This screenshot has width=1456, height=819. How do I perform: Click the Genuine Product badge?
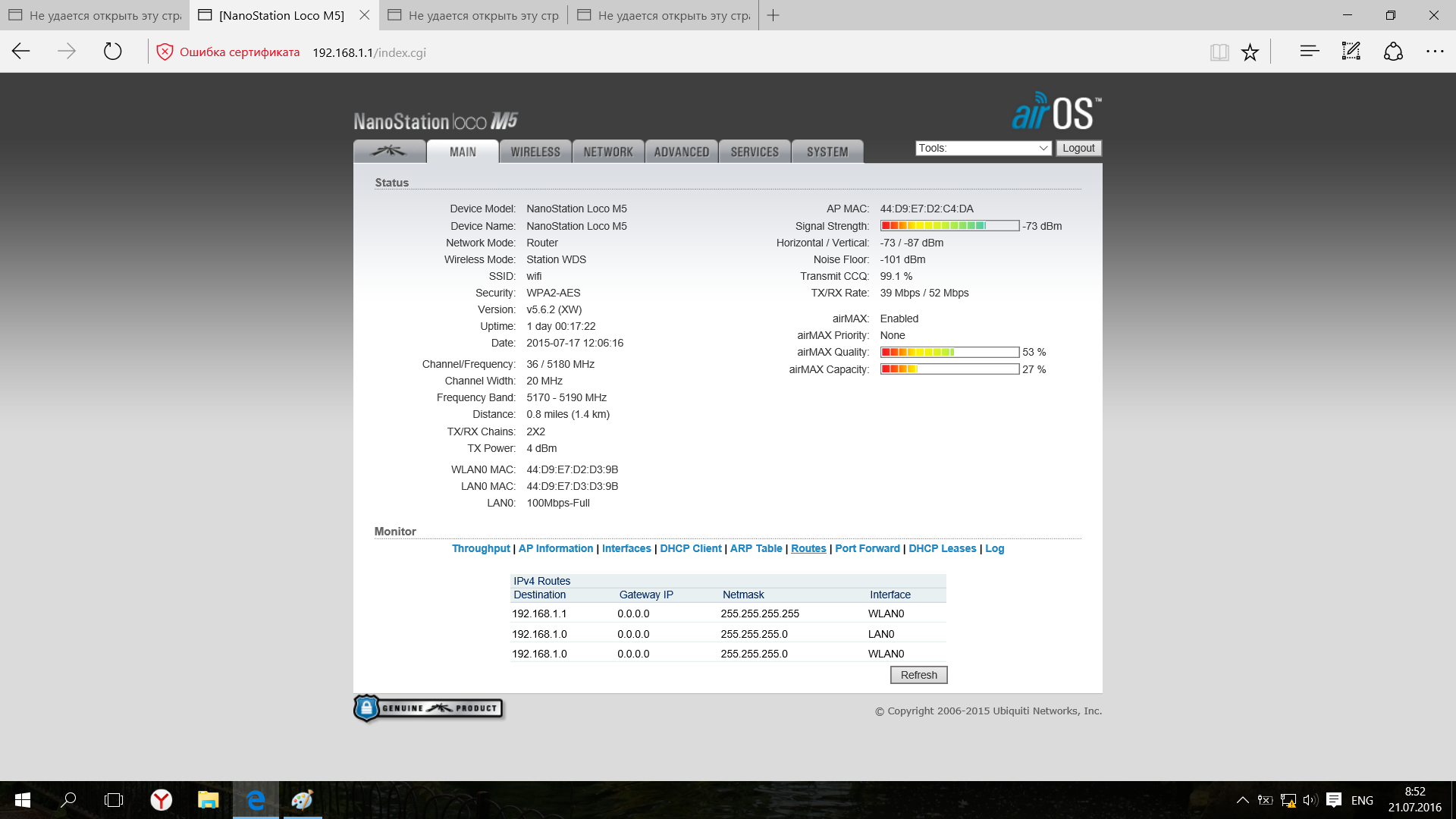[428, 708]
